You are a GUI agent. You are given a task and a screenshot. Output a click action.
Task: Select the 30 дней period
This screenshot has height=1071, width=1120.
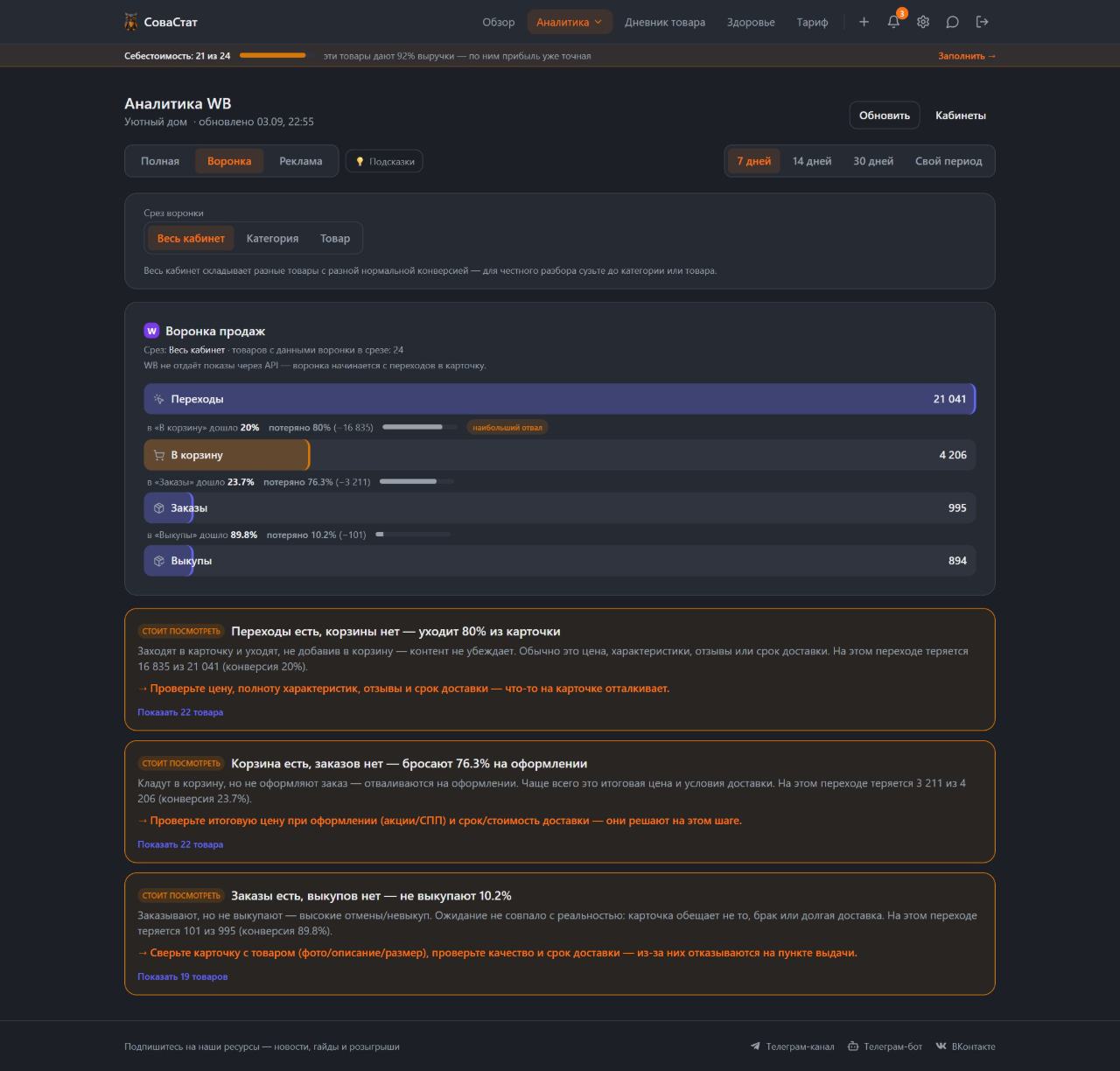pos(873,161)
